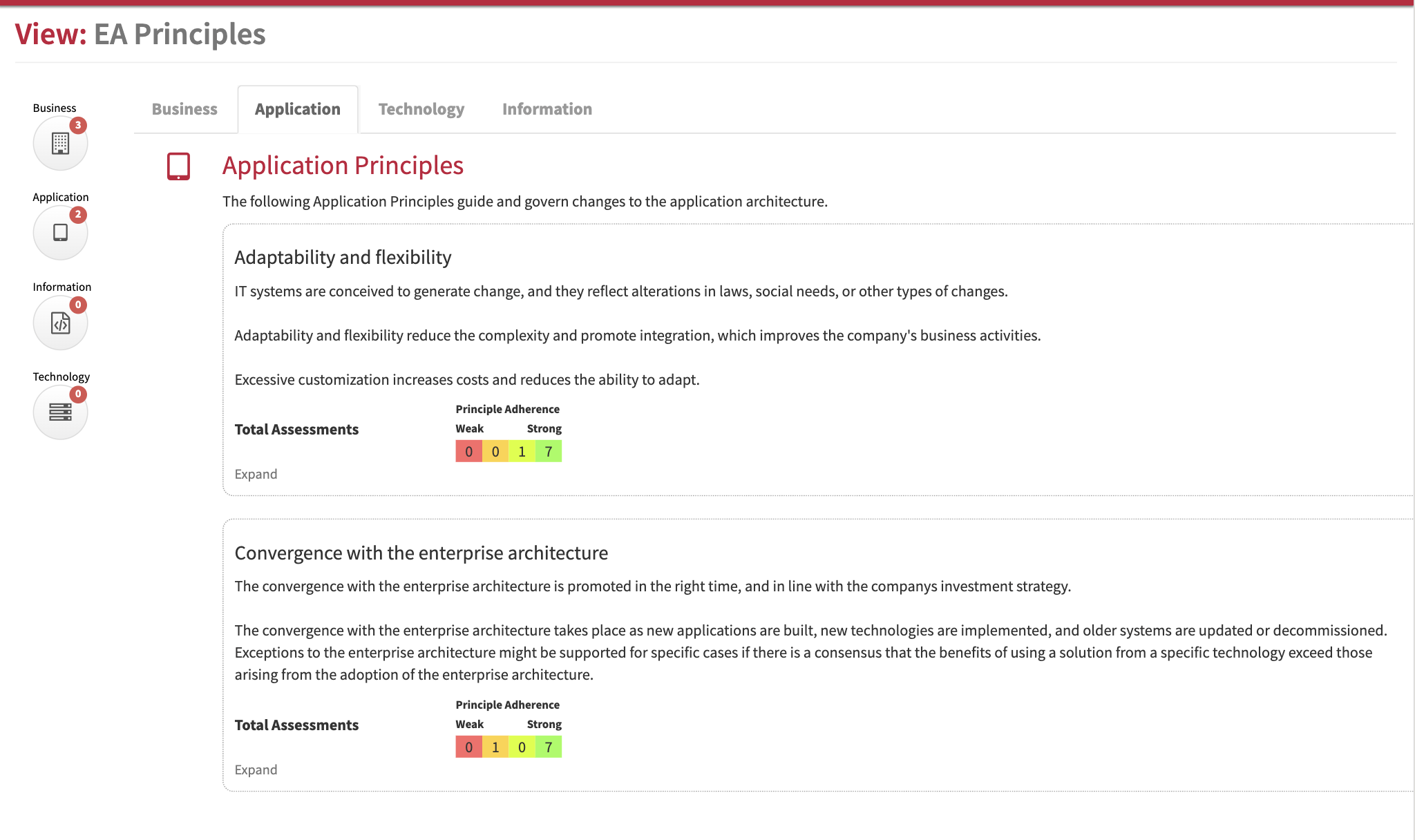
Task: Click the Application badge showing 2
Action: (78, 214)
